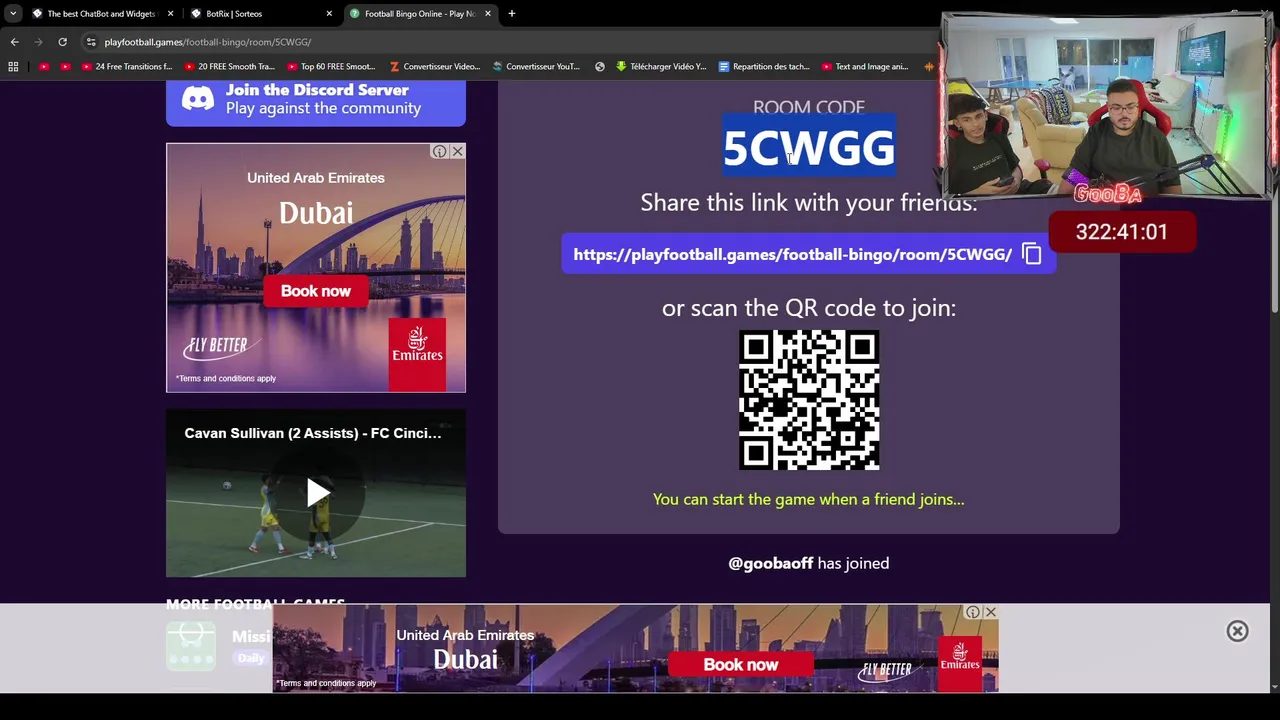1280x720 pixels.
Task: Go forward to next page
Action: click(x=38, y=42)
